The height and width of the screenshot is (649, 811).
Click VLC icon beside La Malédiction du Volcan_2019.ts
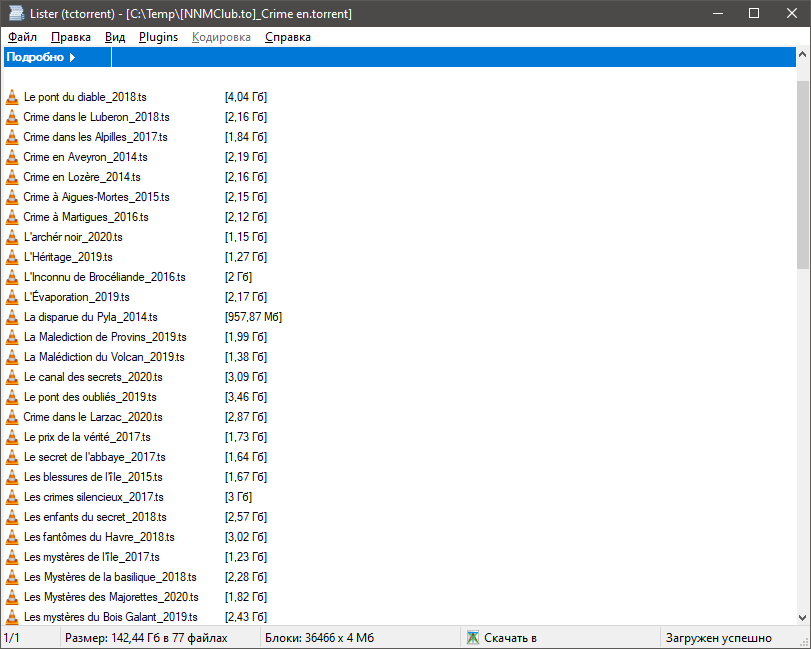(x=12, y=357)
